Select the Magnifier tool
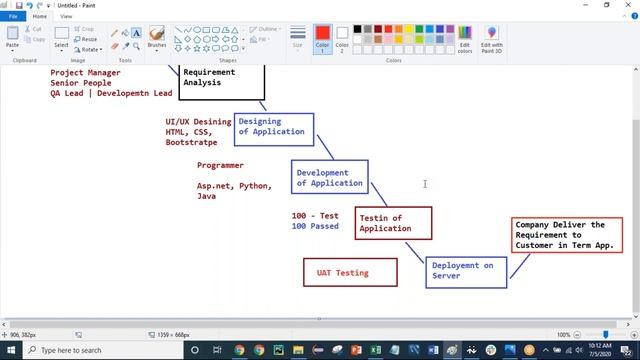 pyautogui.click(x=136, y=46)
